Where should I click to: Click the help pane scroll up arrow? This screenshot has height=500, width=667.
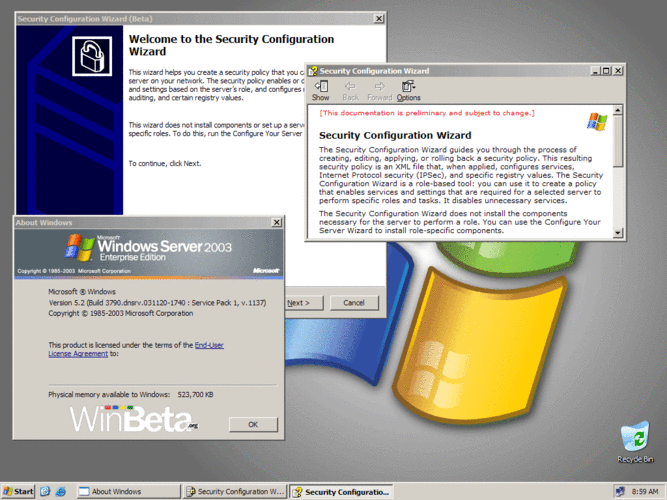pyautogui.click(x=618, y=110)
